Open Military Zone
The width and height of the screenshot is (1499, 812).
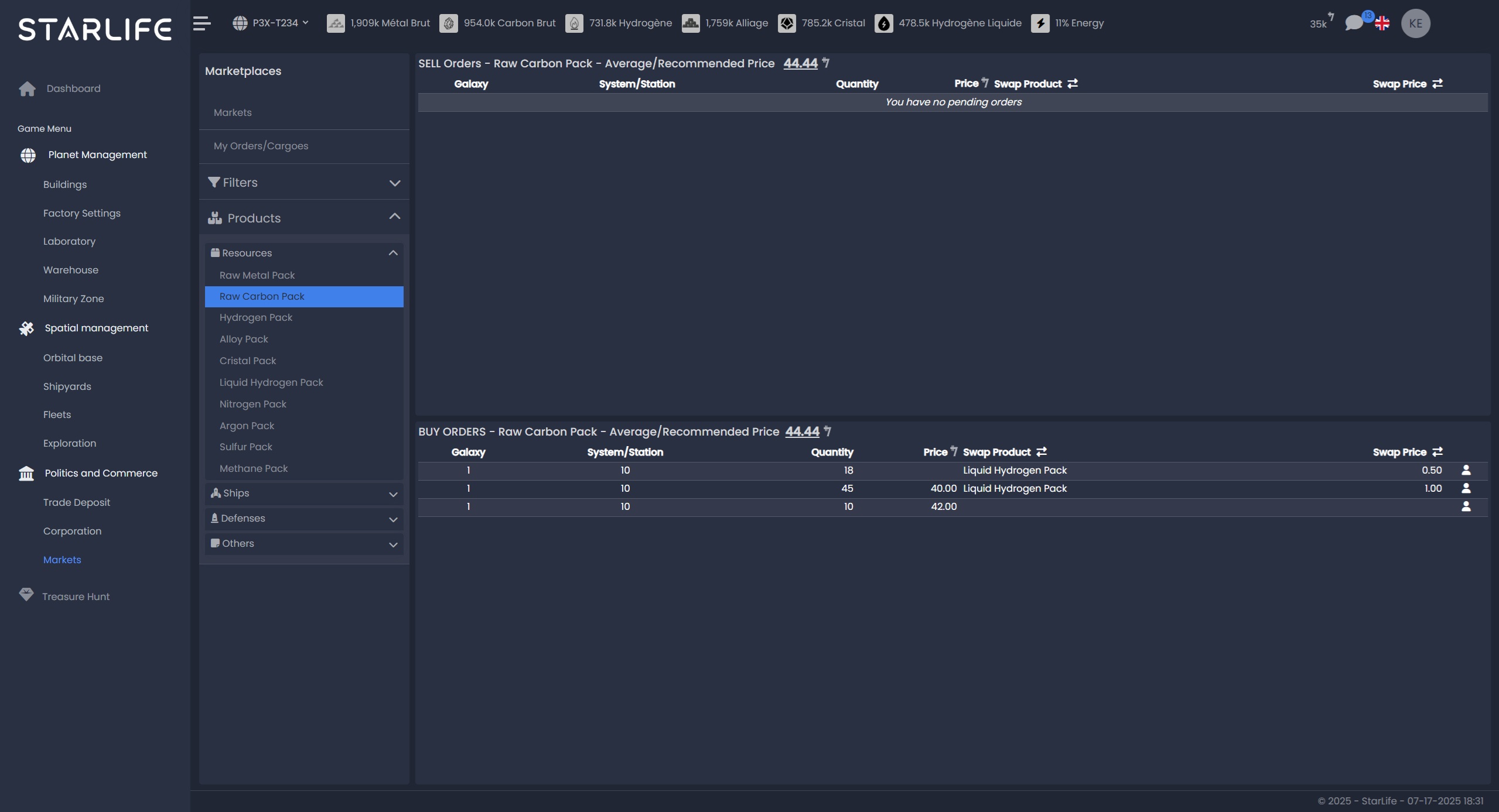tap(74, 299)
